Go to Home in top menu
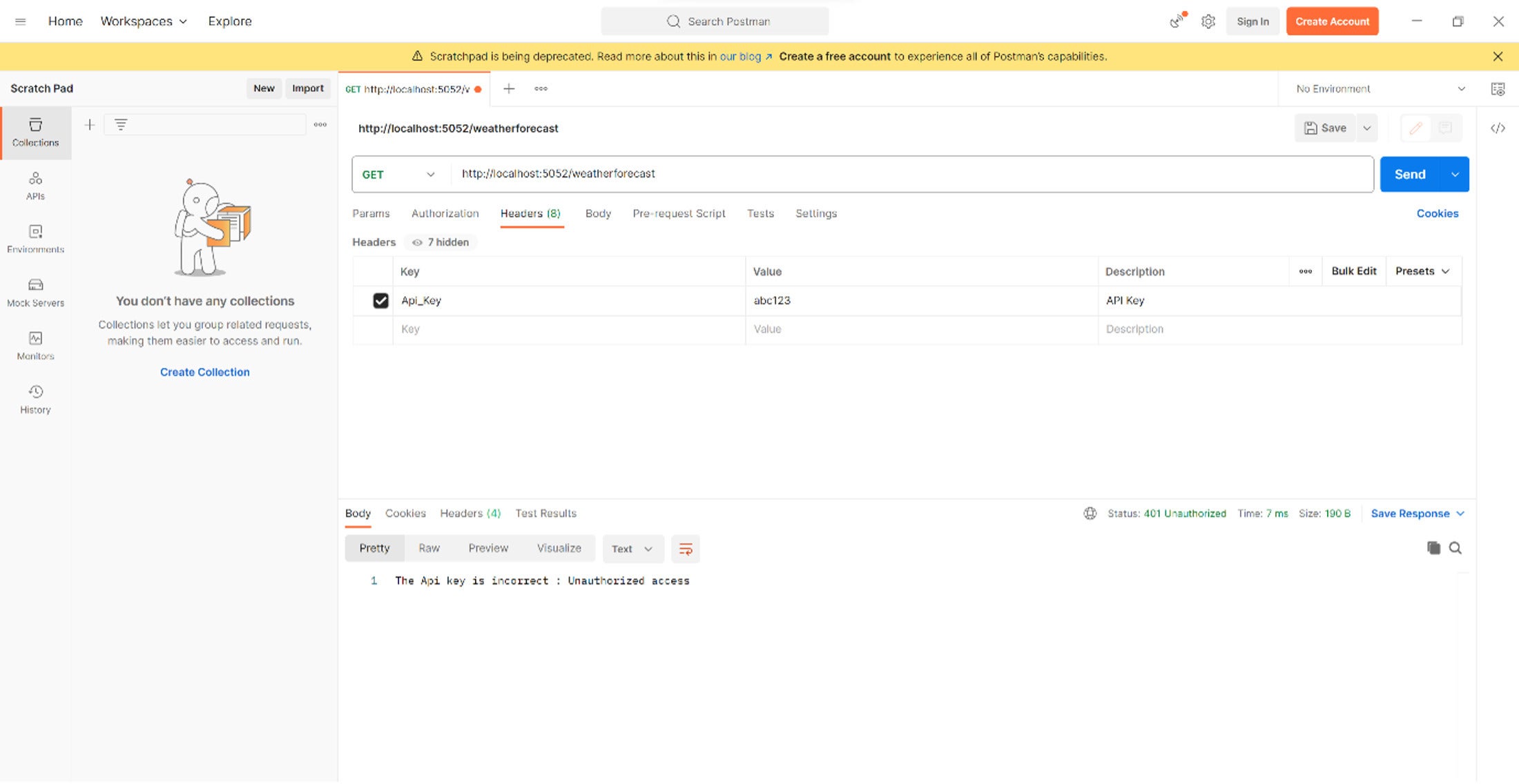This screenshot has width=1519, height=784. point(66,21)
